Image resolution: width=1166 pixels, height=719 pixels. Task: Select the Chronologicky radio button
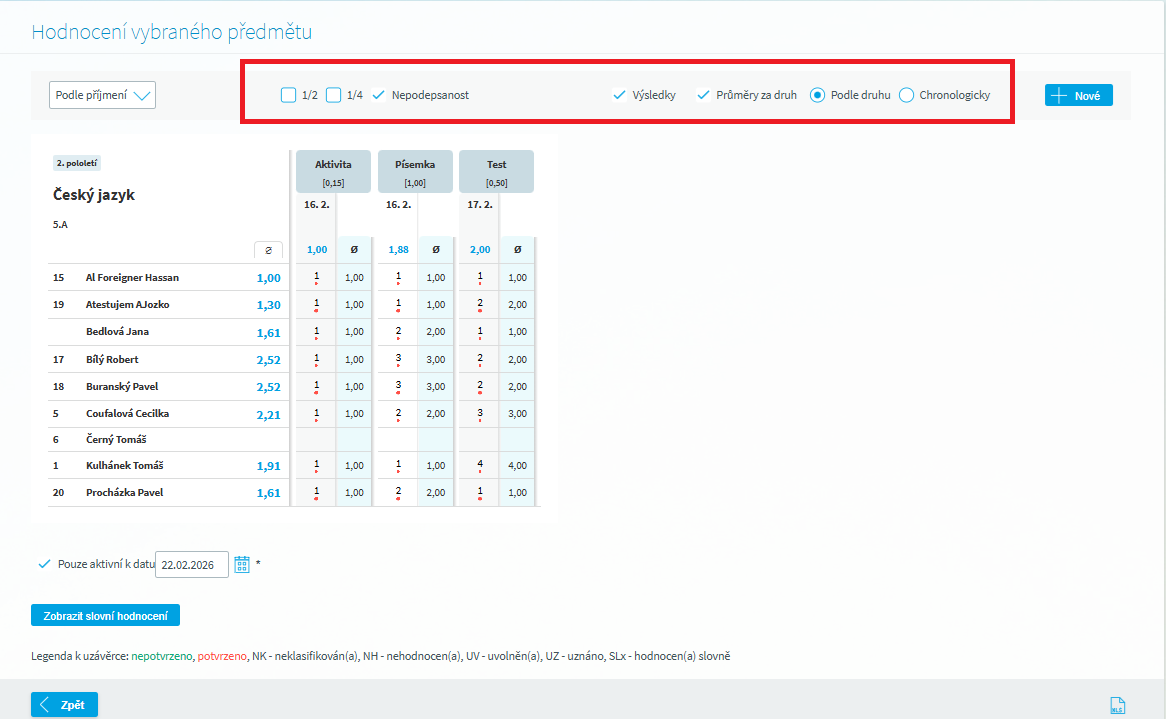click(907, 95)
